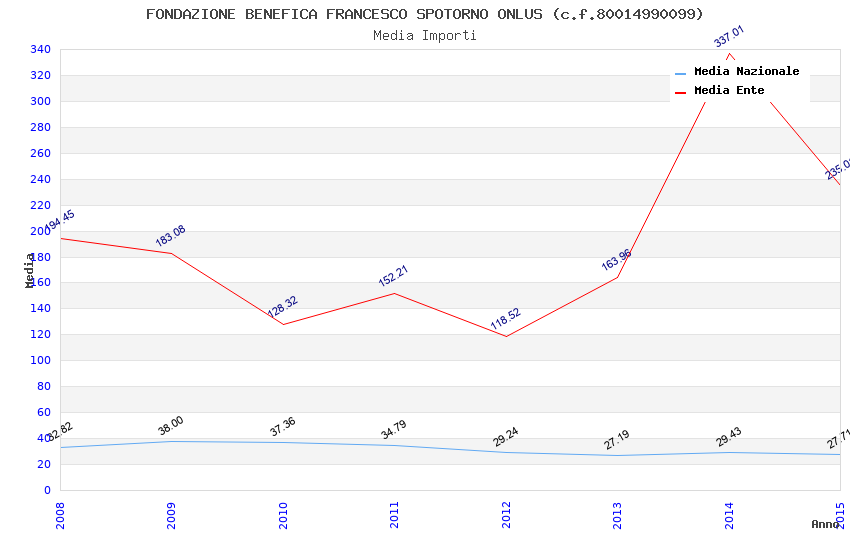
Task: Click the data label 128.32
Action: point(282,307)
